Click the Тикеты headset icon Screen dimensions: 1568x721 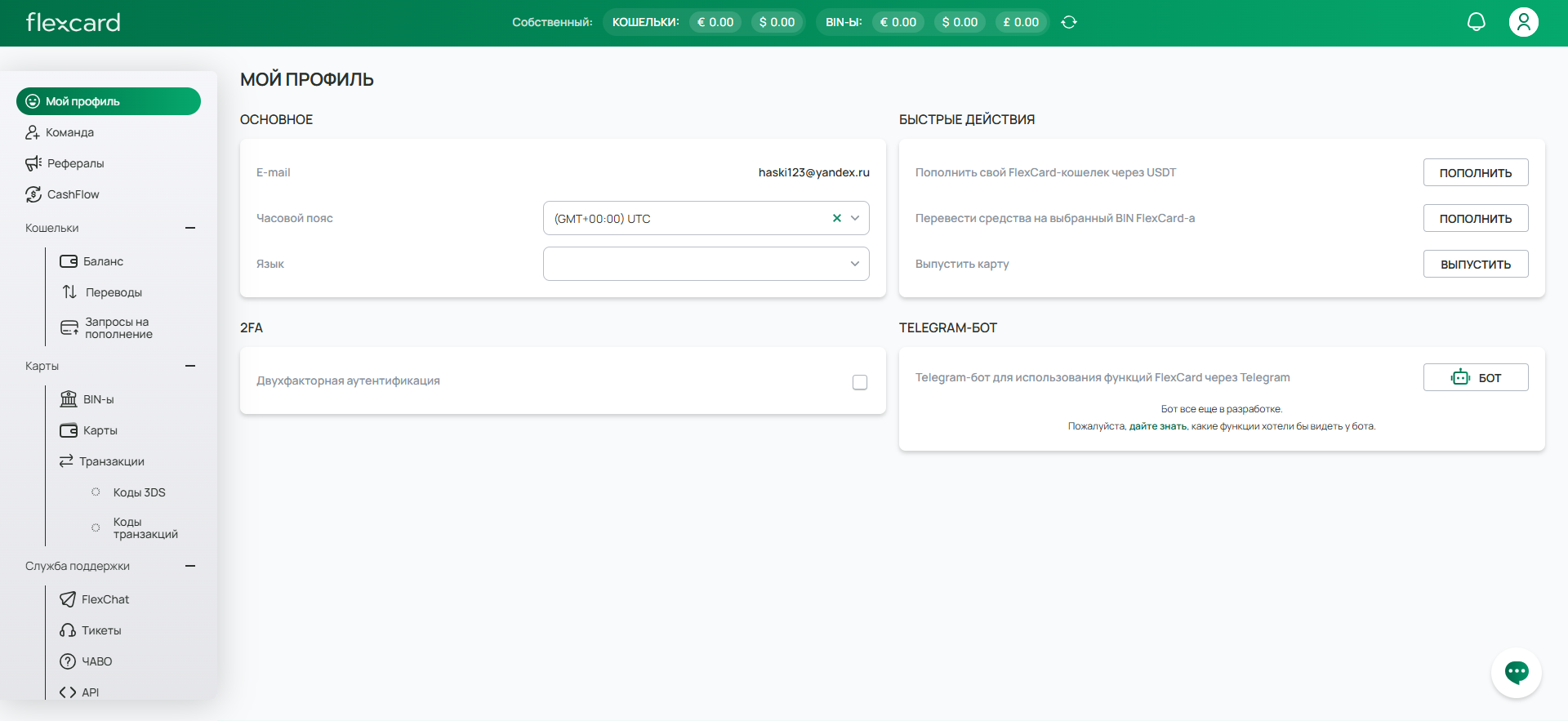click(68, 630)
